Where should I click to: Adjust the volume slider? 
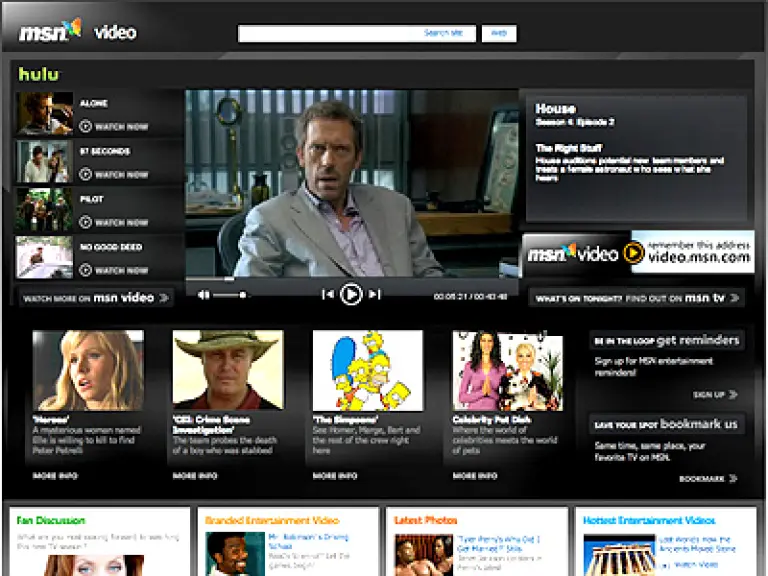[230, 295]
